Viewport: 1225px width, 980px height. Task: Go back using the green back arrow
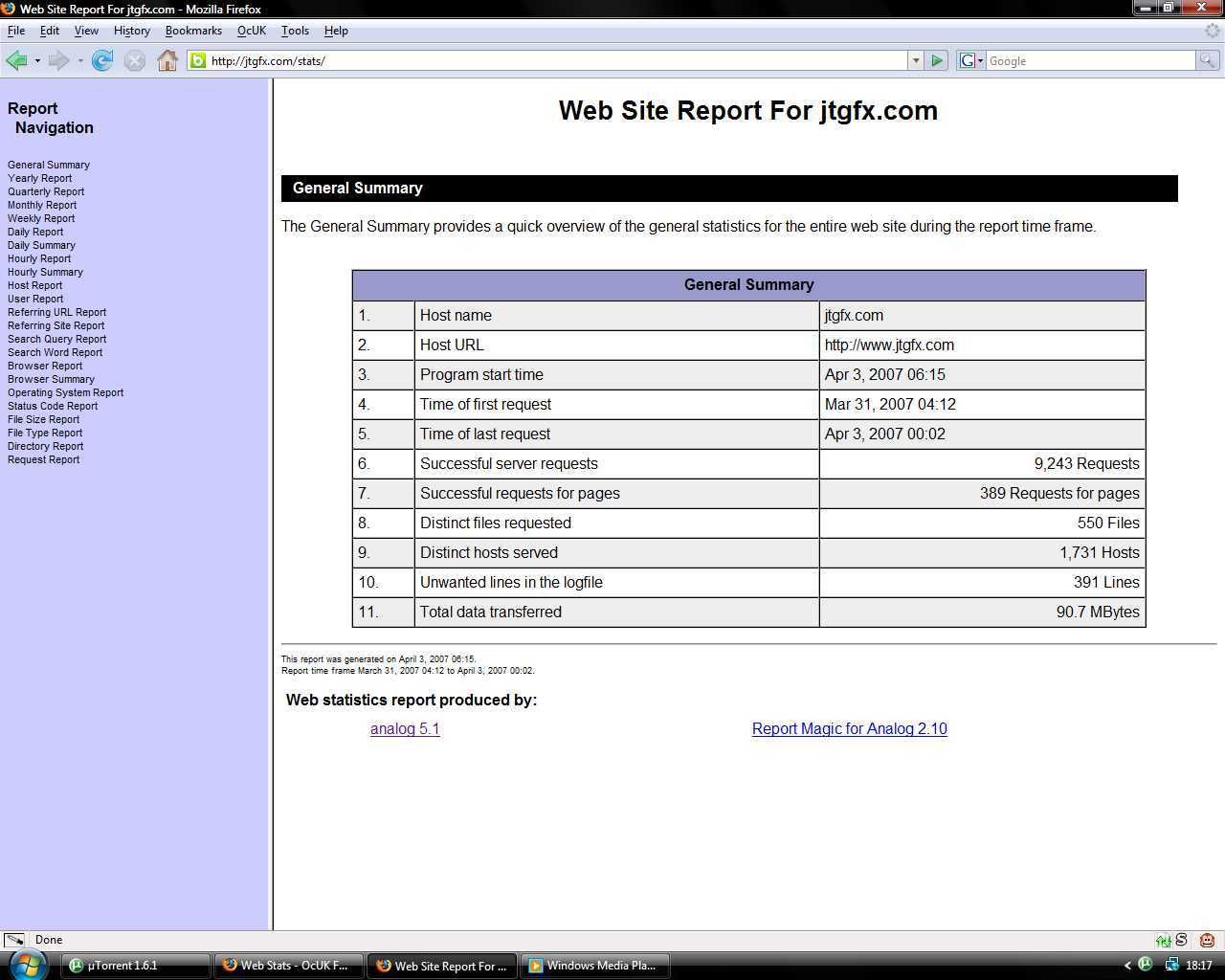click(x=16, y=60)
